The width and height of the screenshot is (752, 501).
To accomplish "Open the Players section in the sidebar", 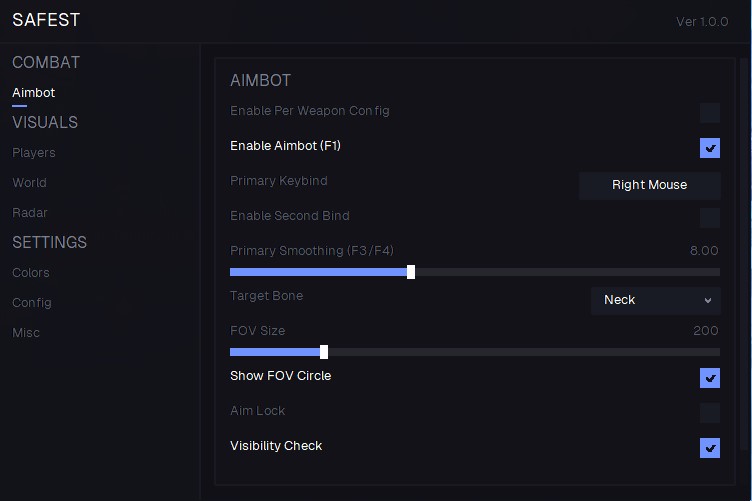I will (34, 153).
